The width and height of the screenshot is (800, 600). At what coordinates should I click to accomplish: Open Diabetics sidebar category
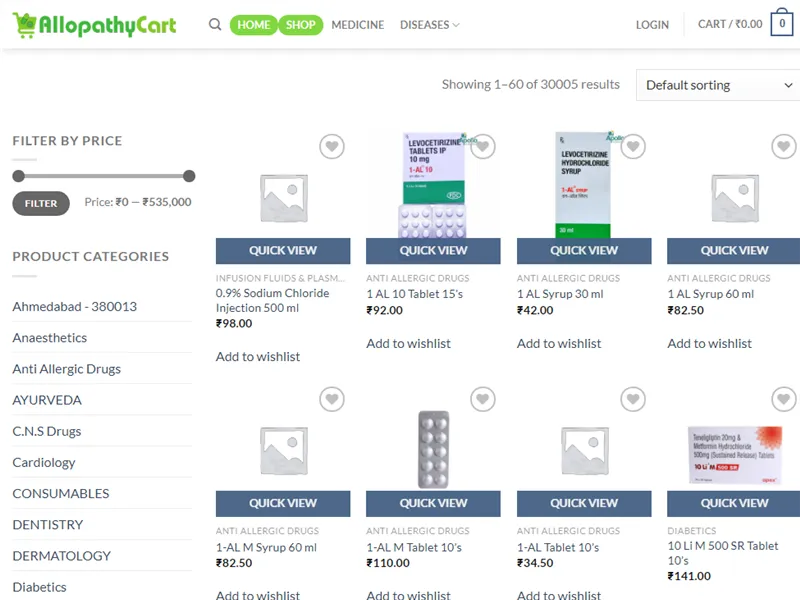pyautogui.click(x=39, y=587)
